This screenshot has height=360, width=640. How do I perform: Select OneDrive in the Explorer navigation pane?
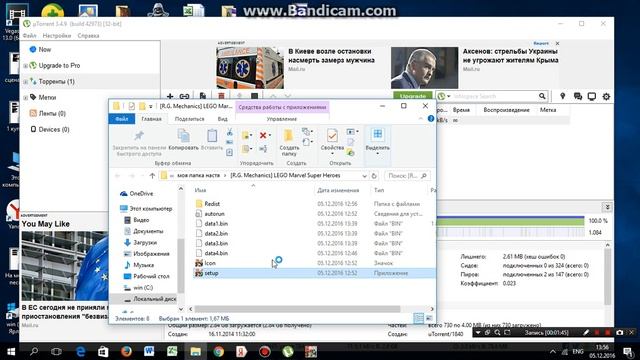pyautogui.click(x=141, y=193)
